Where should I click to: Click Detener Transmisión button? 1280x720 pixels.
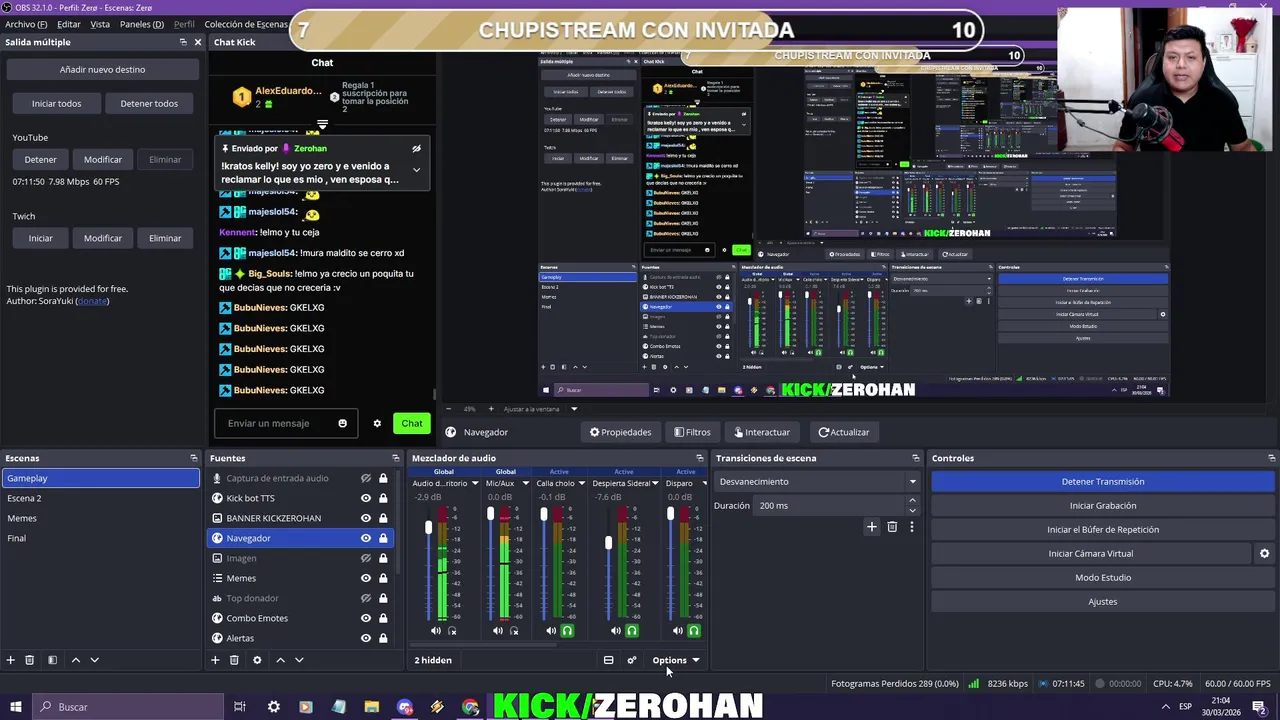(x=1103, y=482)
